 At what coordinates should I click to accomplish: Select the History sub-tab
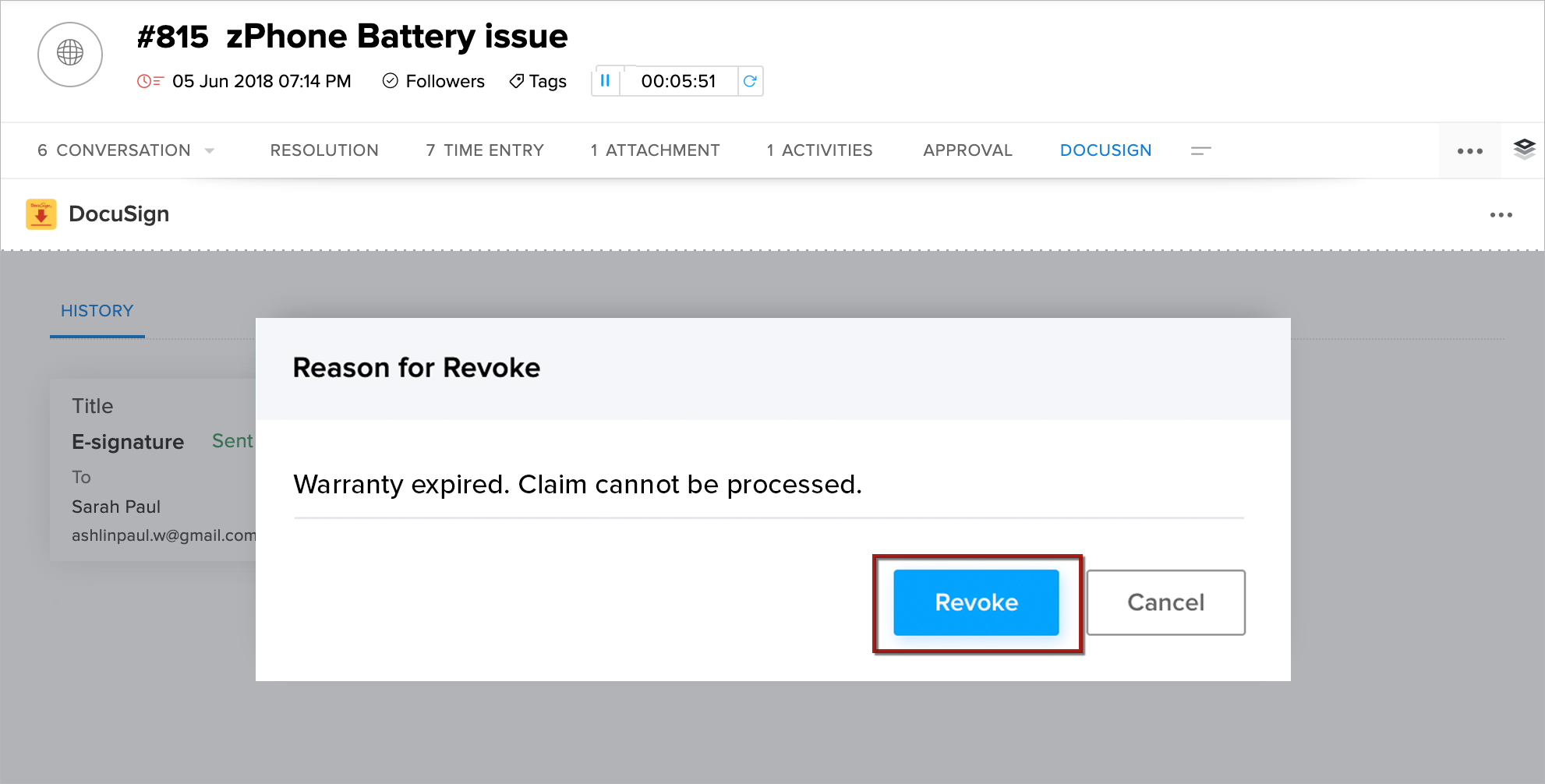pos(97,311)
